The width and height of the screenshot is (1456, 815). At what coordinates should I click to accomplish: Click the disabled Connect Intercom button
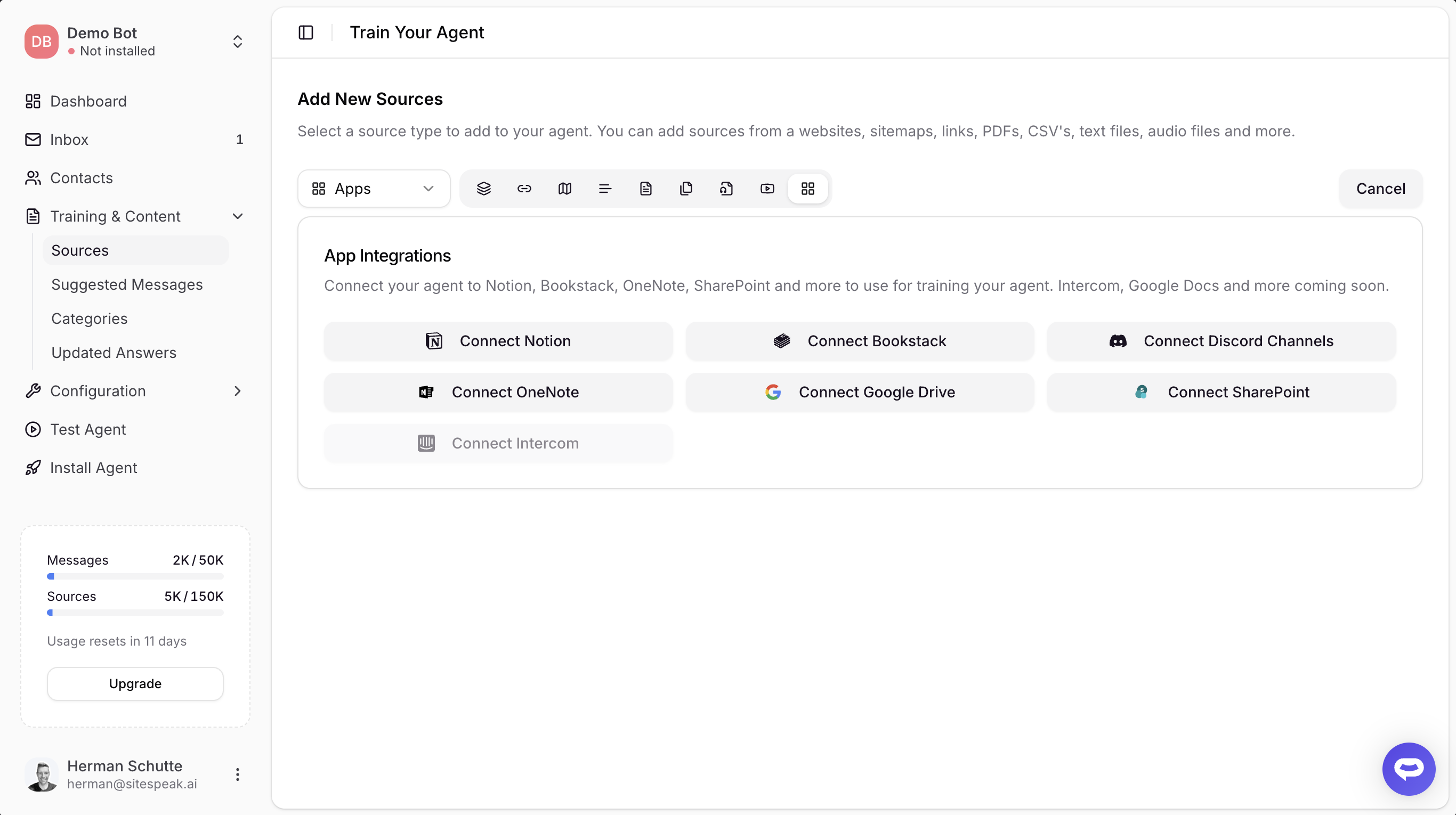498,443
